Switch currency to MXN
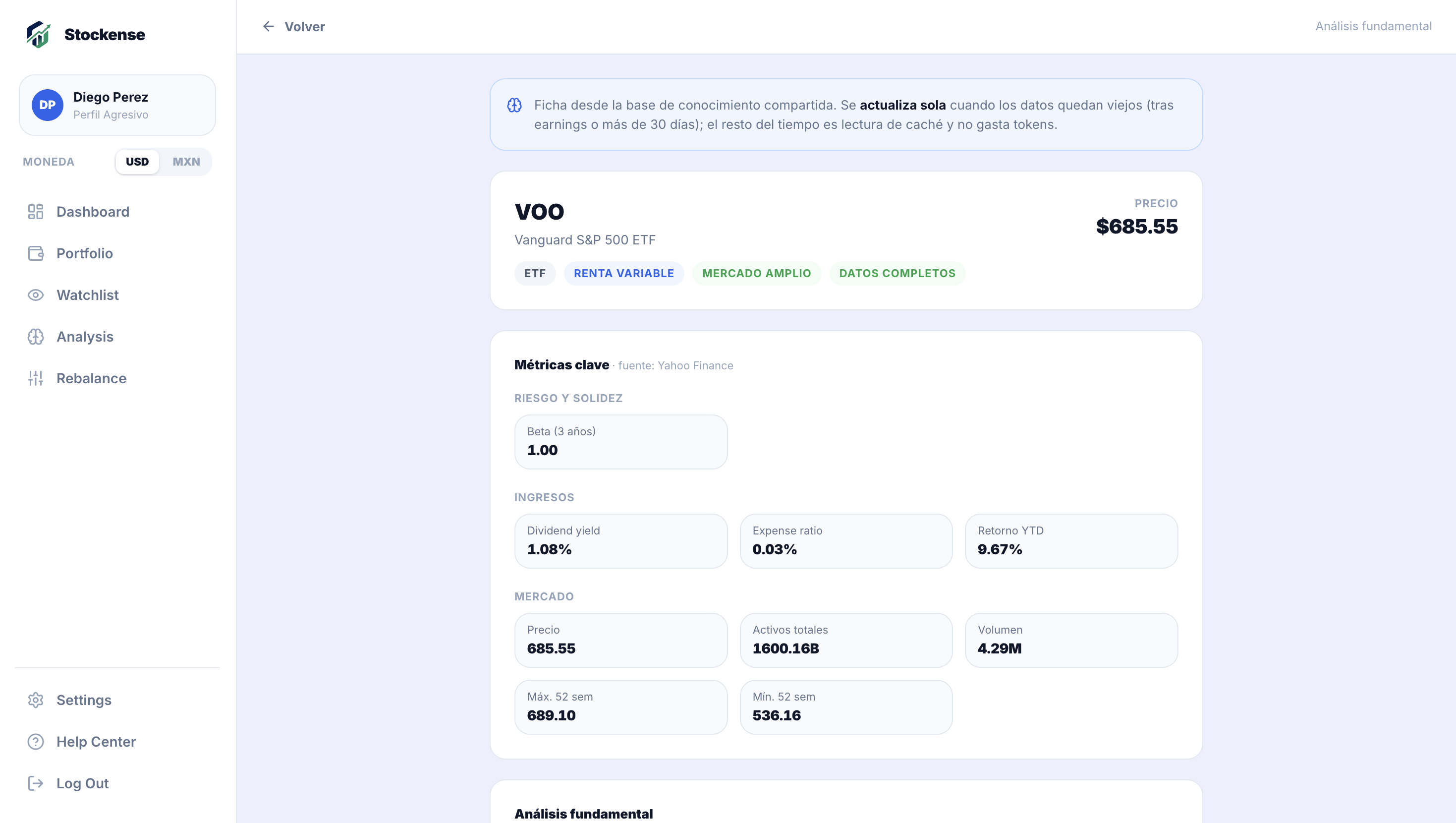Screen dimensions: 1456x823 click(186, 162)
